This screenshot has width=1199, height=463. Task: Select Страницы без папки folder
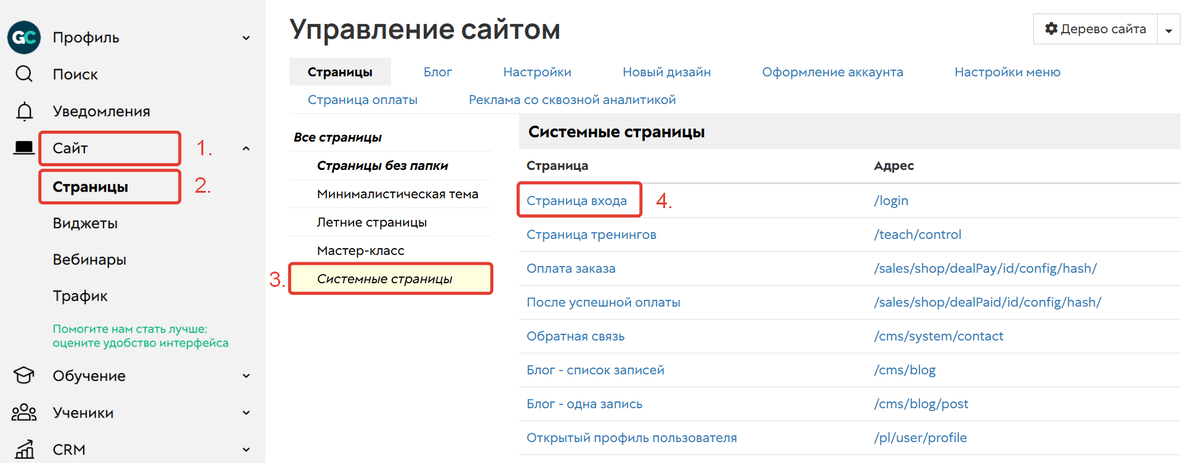pyautogui.click(x=382, y=165)
